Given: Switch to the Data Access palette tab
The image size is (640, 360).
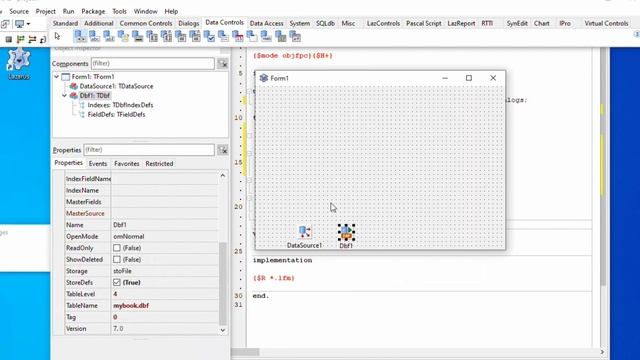Looking at the screenshot, I should click(x=267, y=23).
